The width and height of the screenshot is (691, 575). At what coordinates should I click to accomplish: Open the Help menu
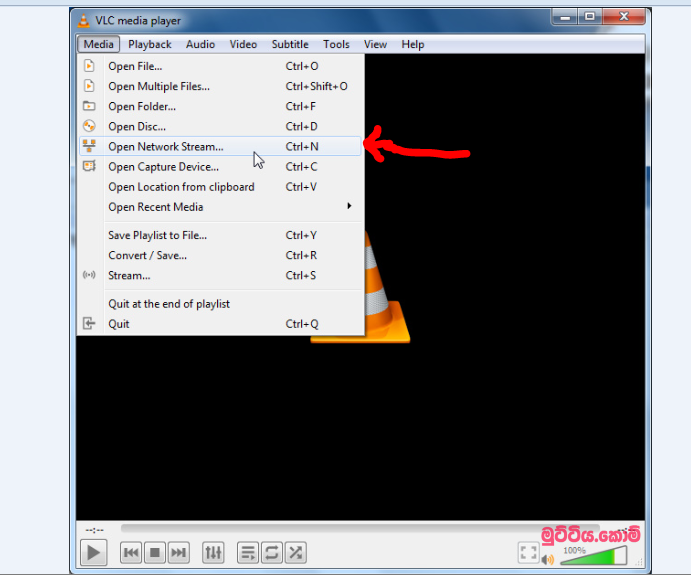pyautogui.click(x=413, y=45)
